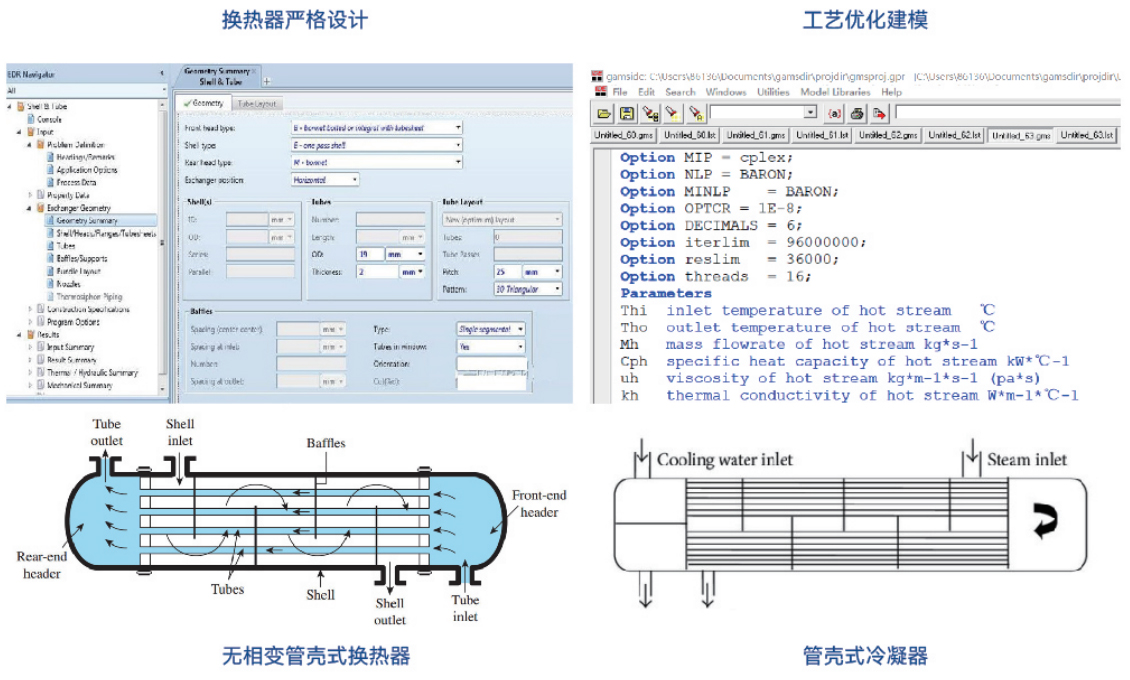This screenshot has height=680, width=1130.
Task: Add a new tab with plus button
Action: (x=267, y=79)
